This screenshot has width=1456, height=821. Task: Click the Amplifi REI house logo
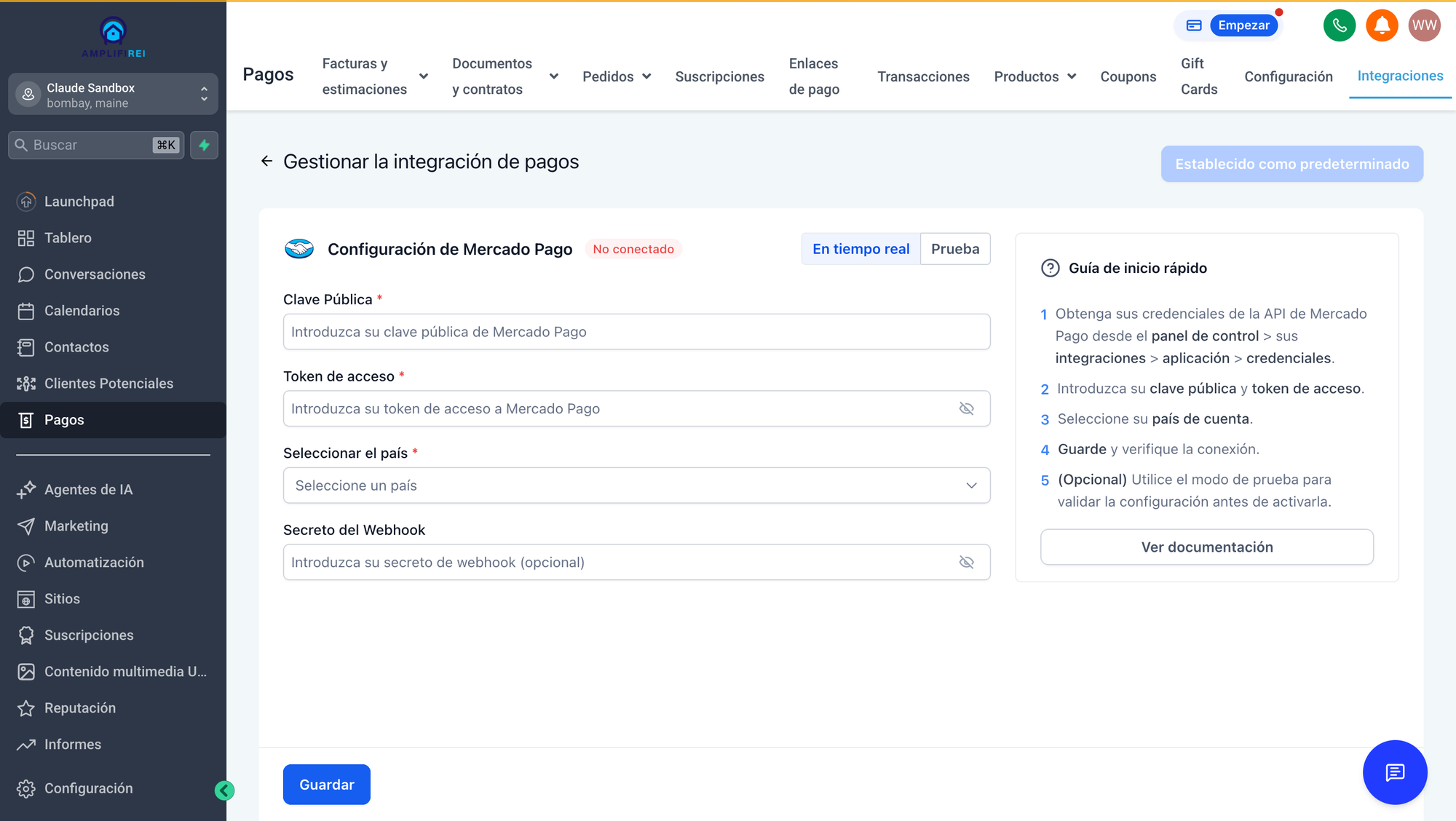coord(113,37)
